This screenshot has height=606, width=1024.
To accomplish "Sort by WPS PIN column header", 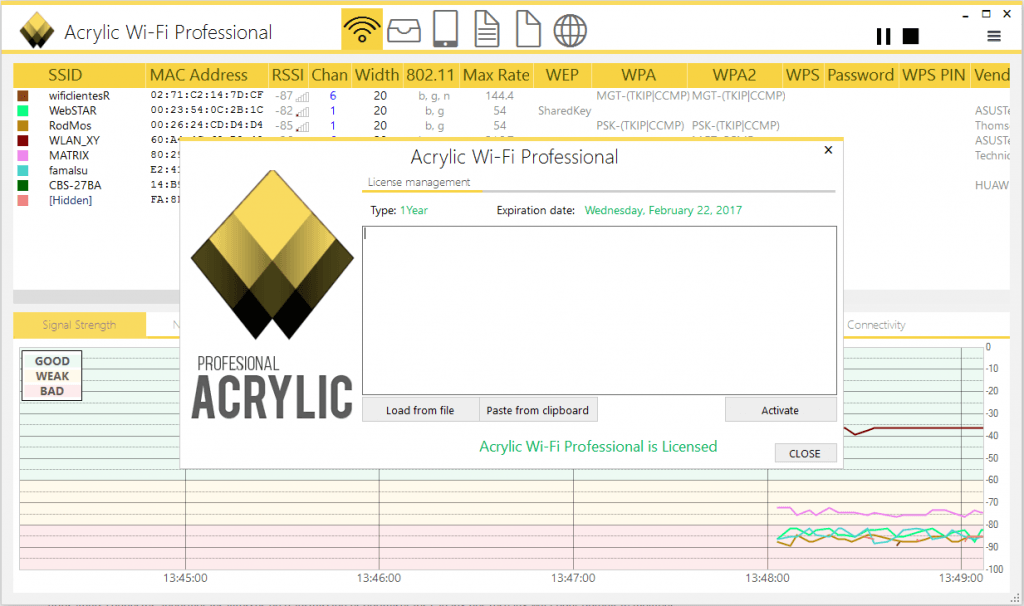I will 933,75.
